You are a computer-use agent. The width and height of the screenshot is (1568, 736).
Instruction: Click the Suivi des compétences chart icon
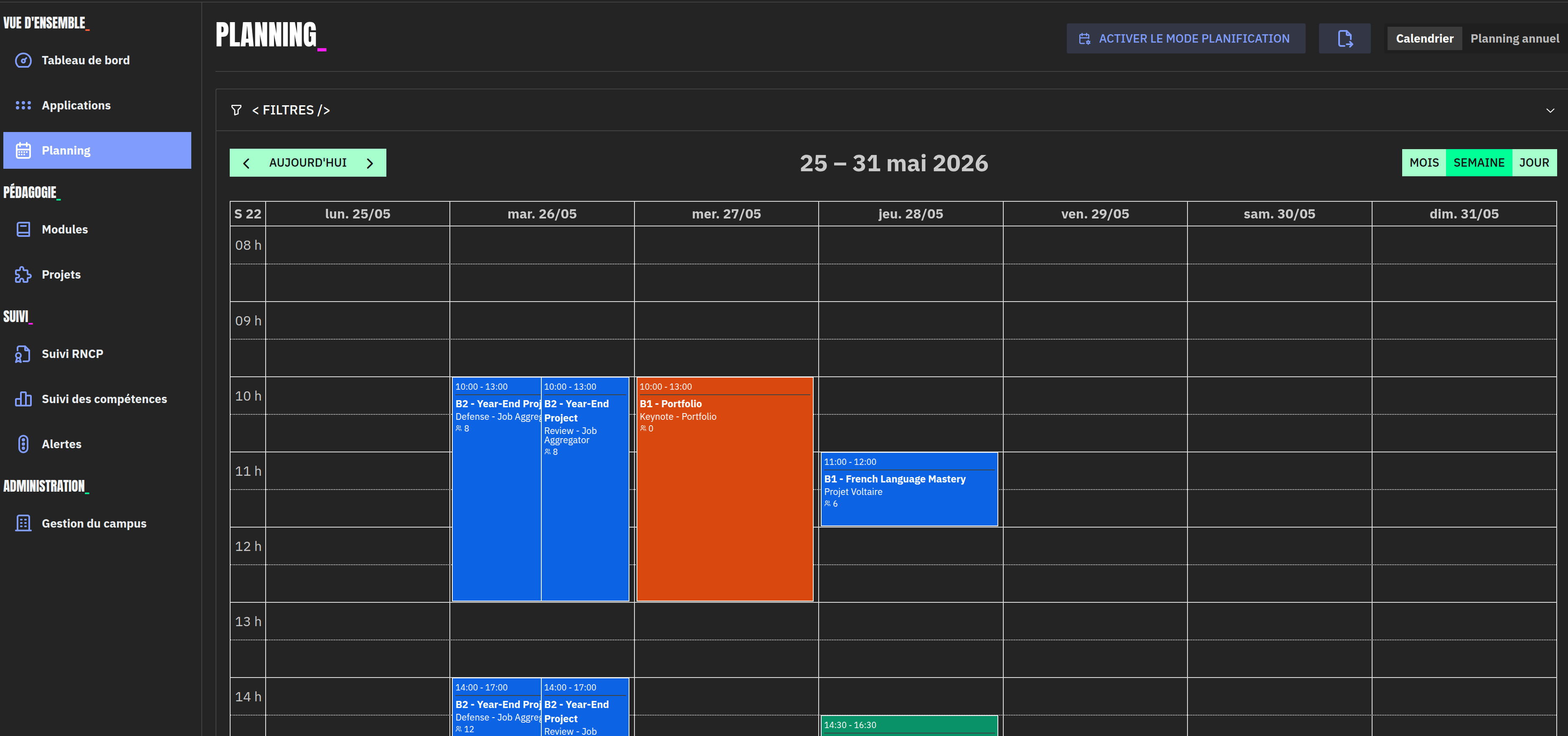(x=23, y=399)
